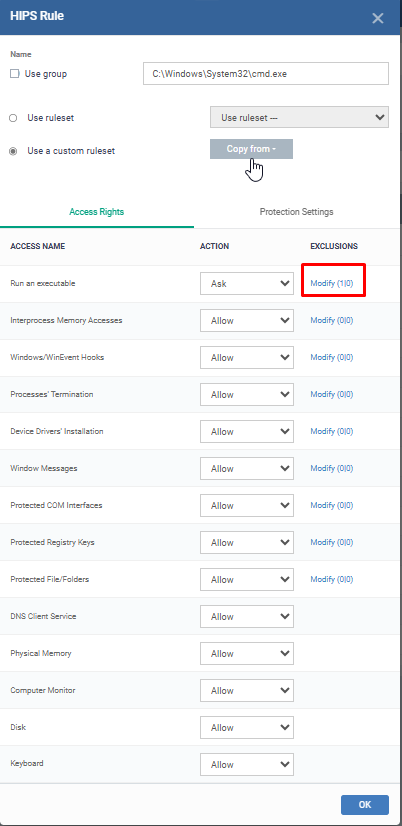The image size is (402, 826).
Task: Expand the DNS Client Service dropdown
Action: (247, 616)
